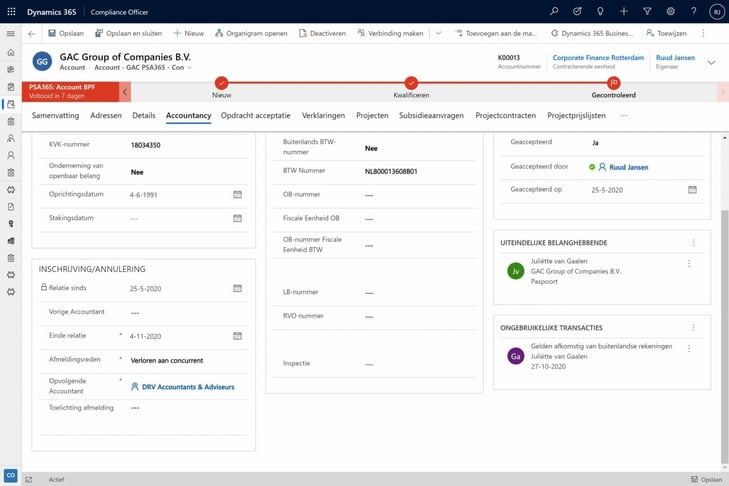This screenshot has width=729, height=486.
Task: Open calendar picker for Oprichtingsdatum
Action: [237, 194]
